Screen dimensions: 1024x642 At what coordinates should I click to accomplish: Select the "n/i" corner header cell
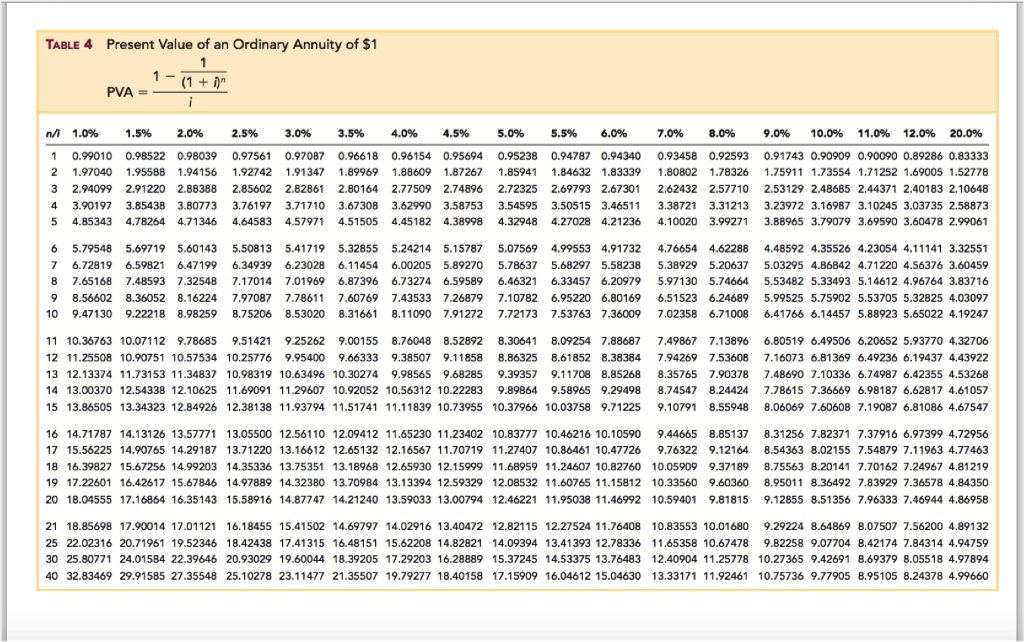tap(52, 133)
